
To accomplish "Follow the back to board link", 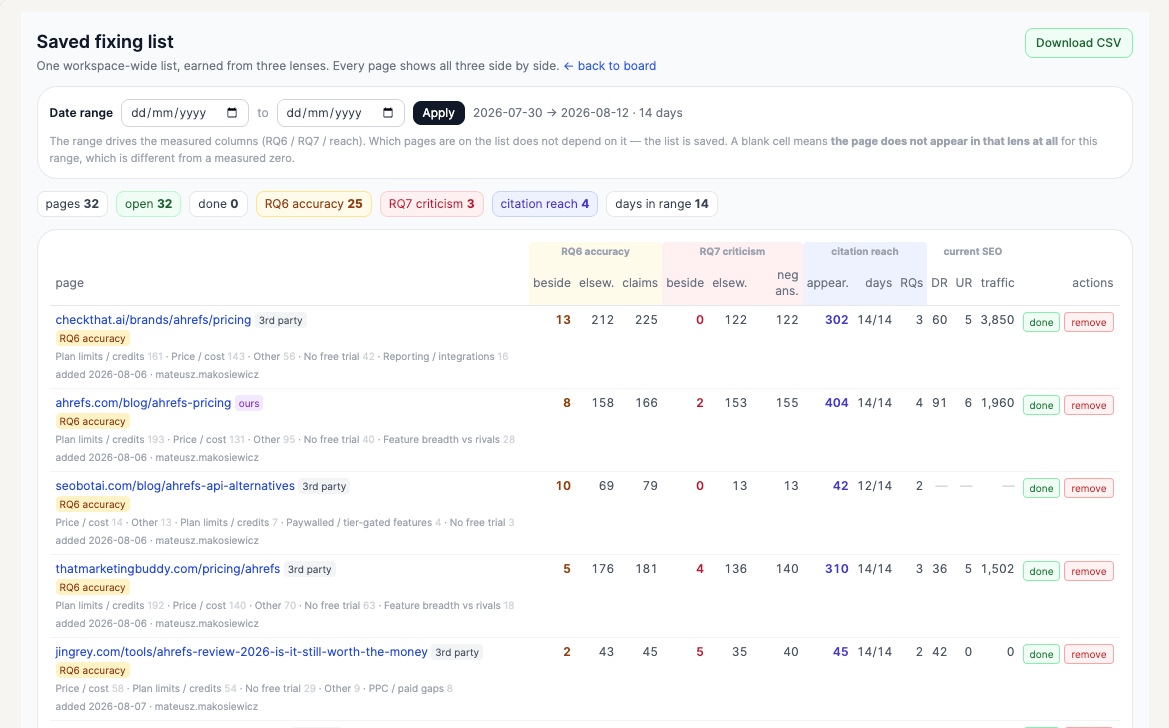I will (610, 66).
